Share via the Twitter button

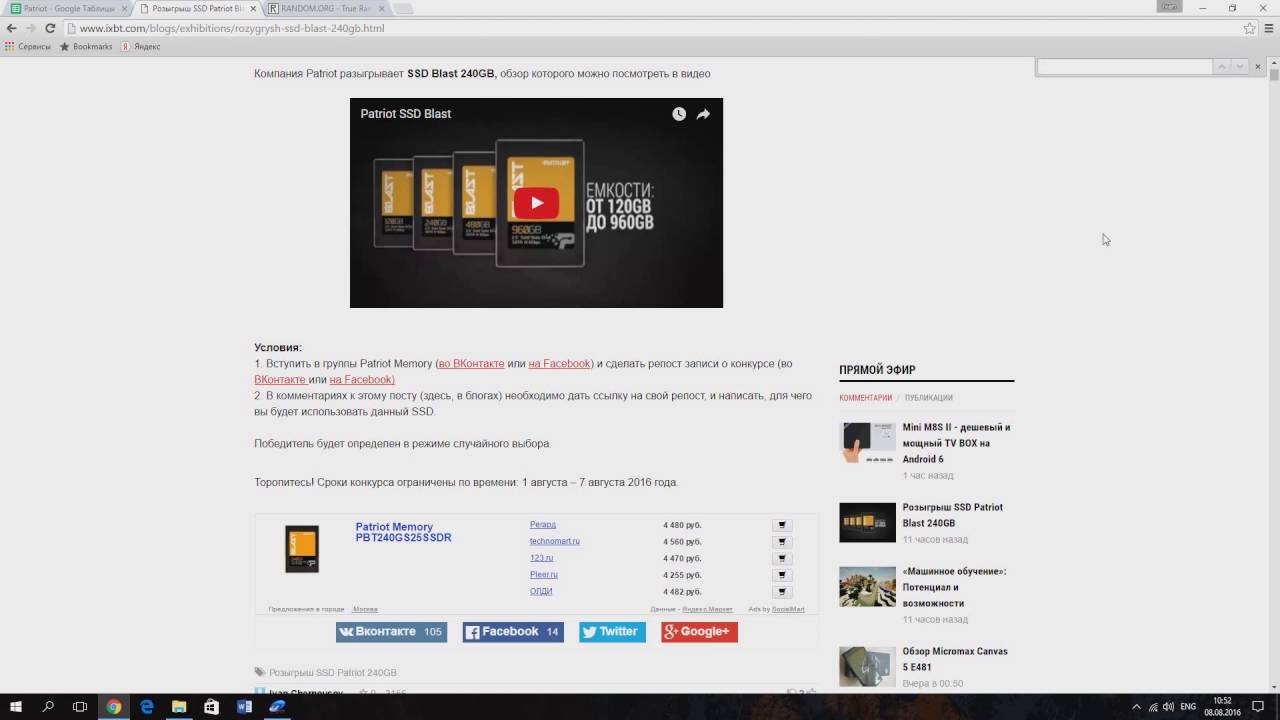click(612, 632)
